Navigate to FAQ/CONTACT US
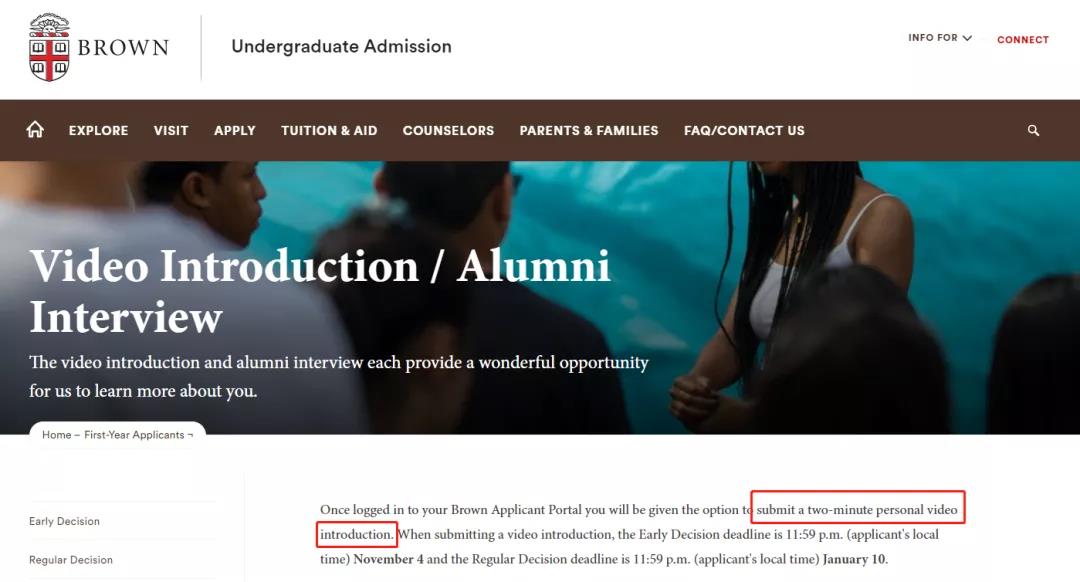 pyautogui.click(x=744, y=130)
